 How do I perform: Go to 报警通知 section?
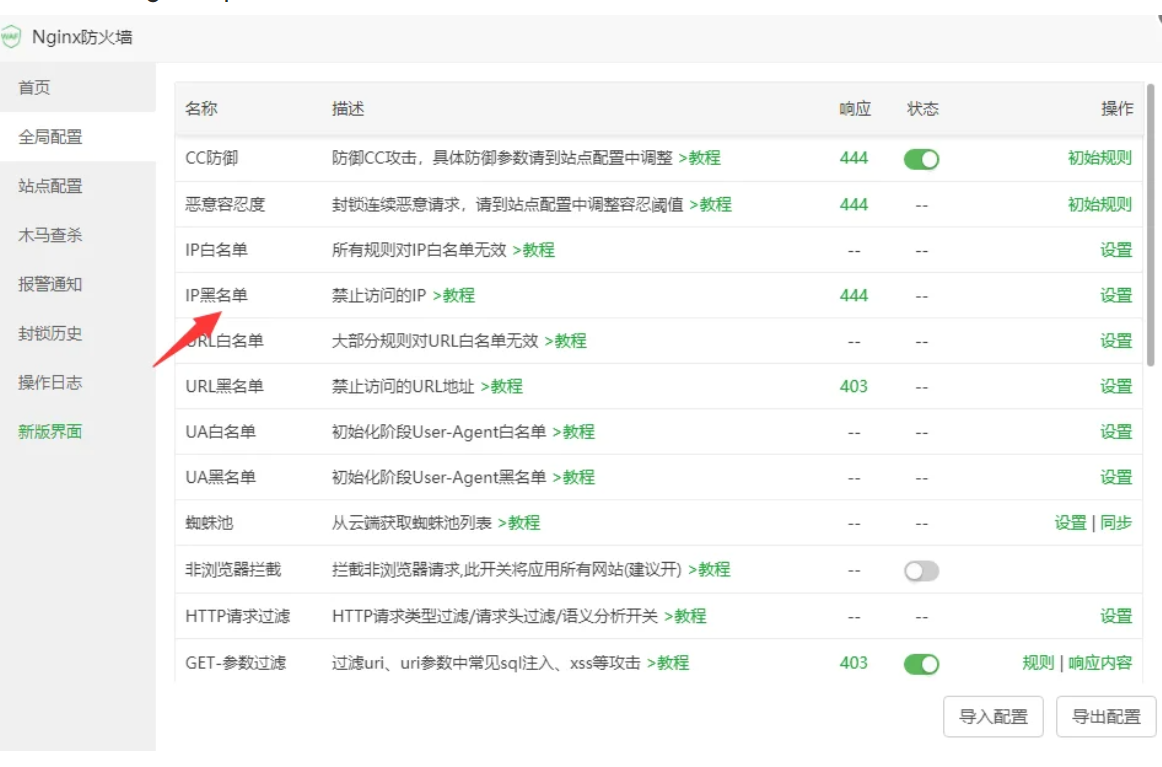point(50,284)
